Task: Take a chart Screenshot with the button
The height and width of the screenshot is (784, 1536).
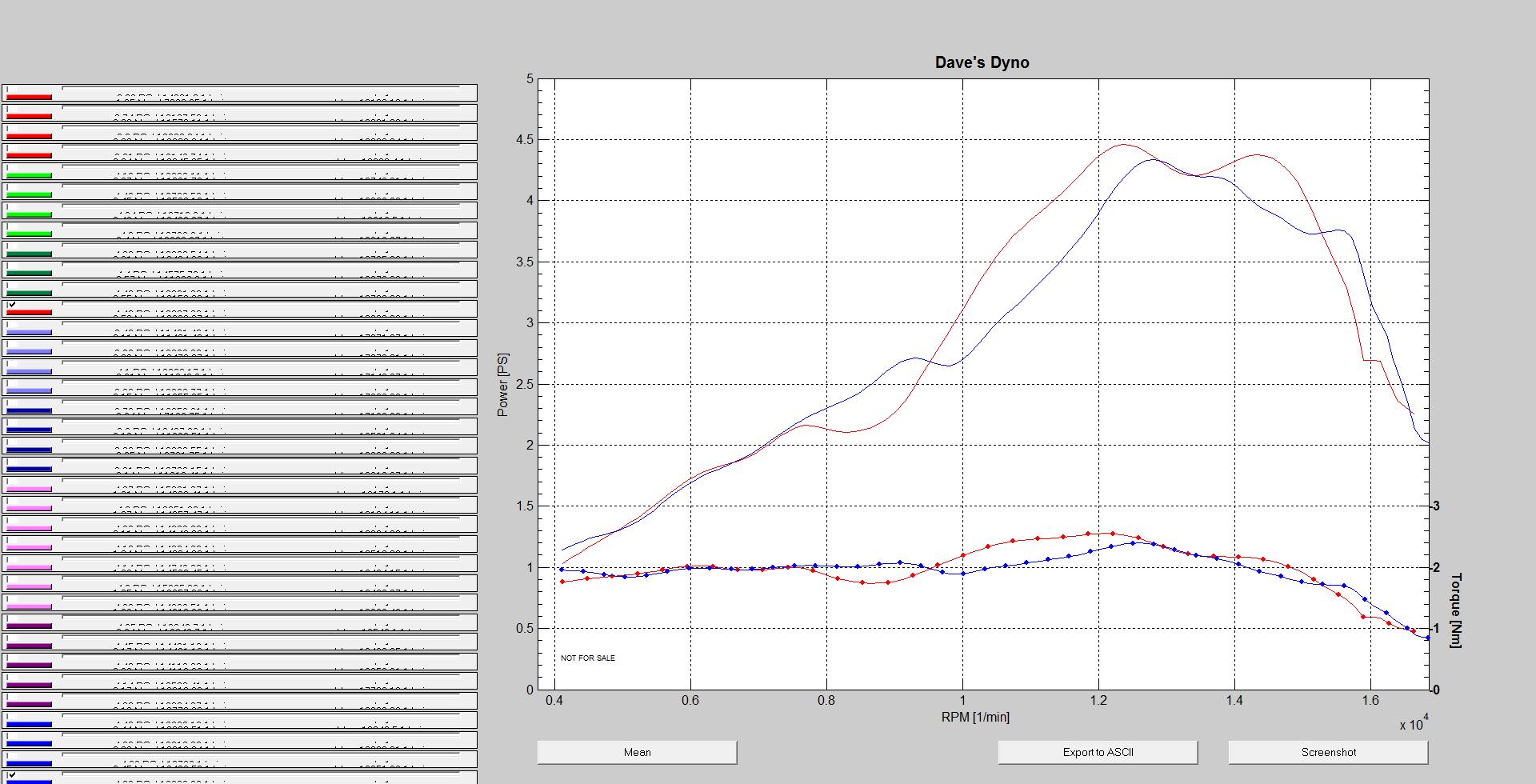Action: (x=1328, y=752)
